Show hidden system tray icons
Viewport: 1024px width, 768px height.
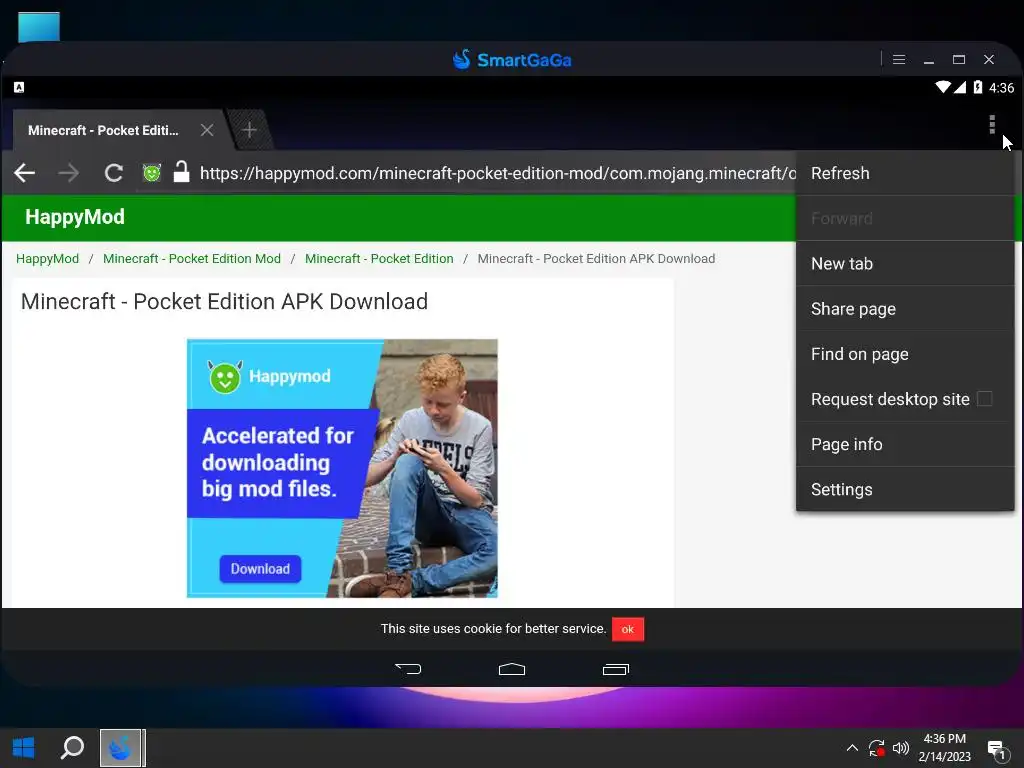pos(852,748)
